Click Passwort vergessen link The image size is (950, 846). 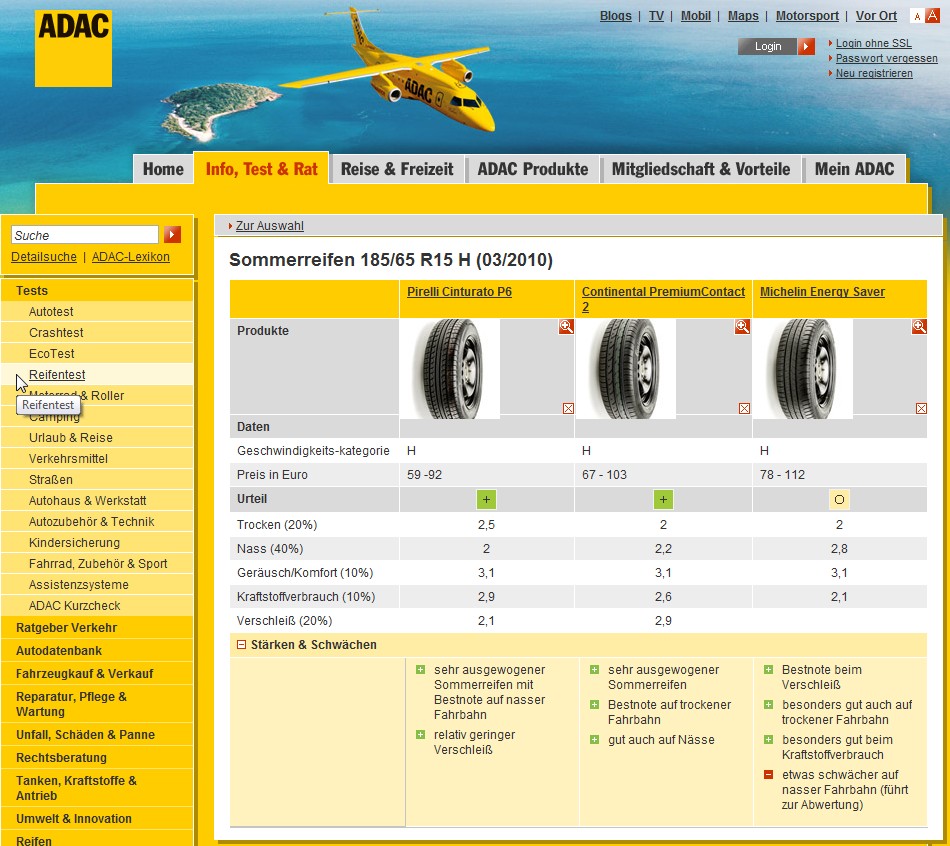tap(886, 58)
